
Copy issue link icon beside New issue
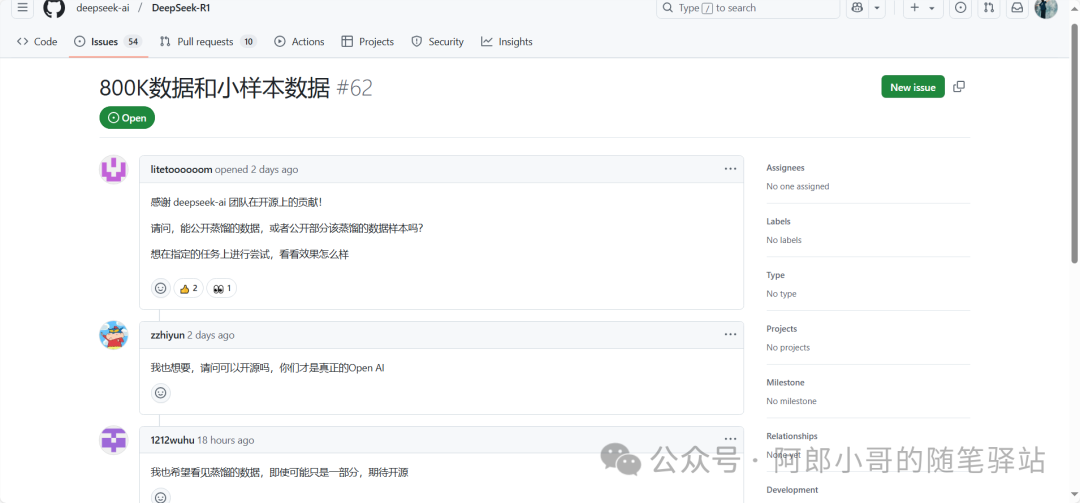959,87
